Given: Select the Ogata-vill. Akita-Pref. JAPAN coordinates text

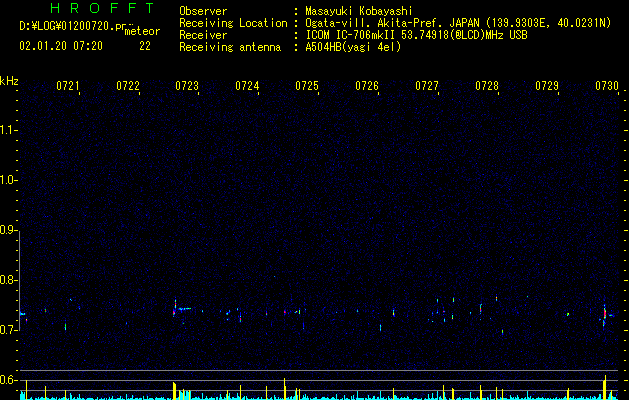Looking at the screenshot, I should pyautogui.click(x=458, y=23).
